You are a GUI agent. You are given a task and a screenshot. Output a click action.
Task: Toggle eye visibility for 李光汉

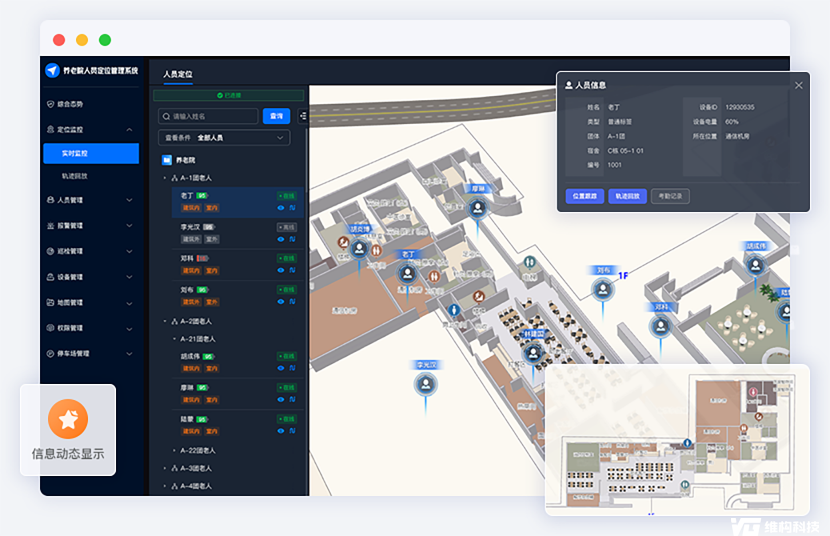(281, 240)
